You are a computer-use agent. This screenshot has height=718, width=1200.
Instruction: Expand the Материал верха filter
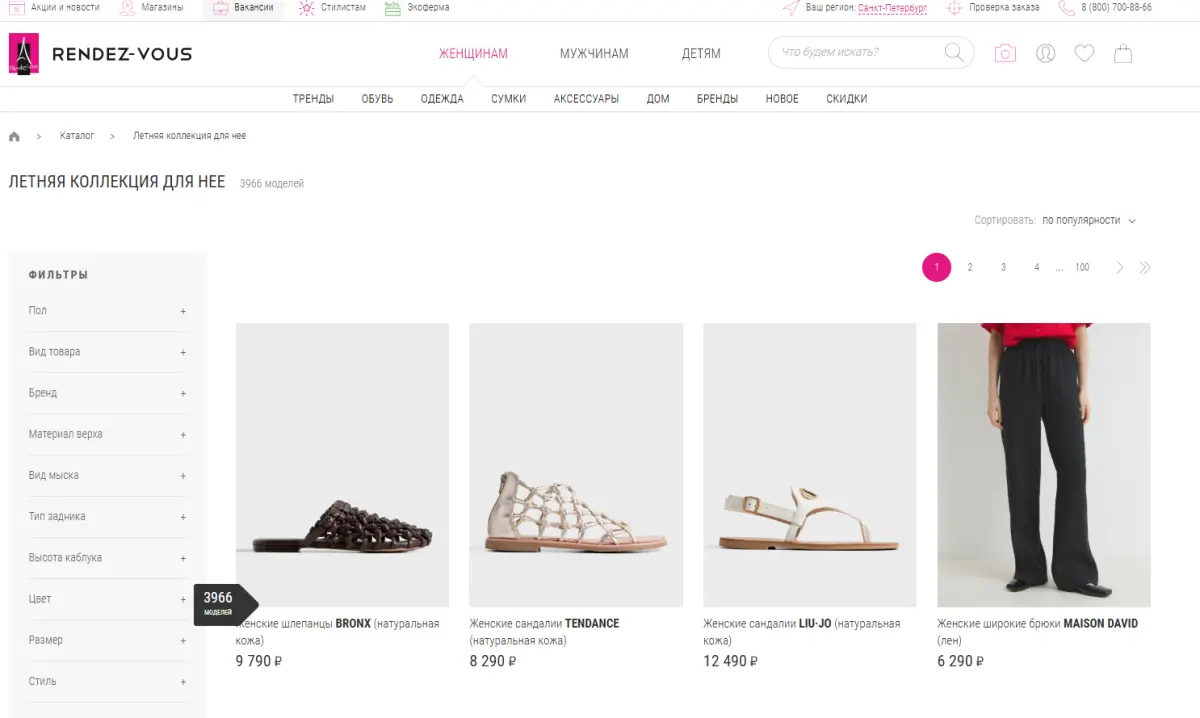coord(107,434)
